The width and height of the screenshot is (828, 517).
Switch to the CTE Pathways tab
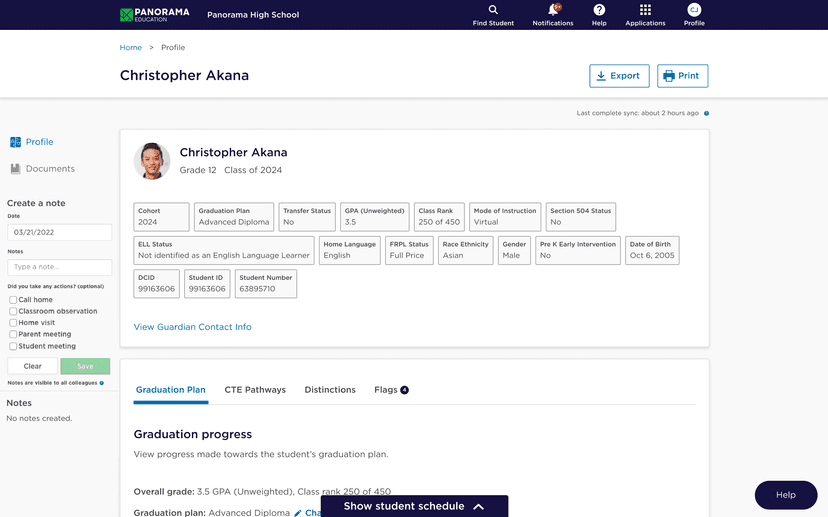click(x=255, y=390)
